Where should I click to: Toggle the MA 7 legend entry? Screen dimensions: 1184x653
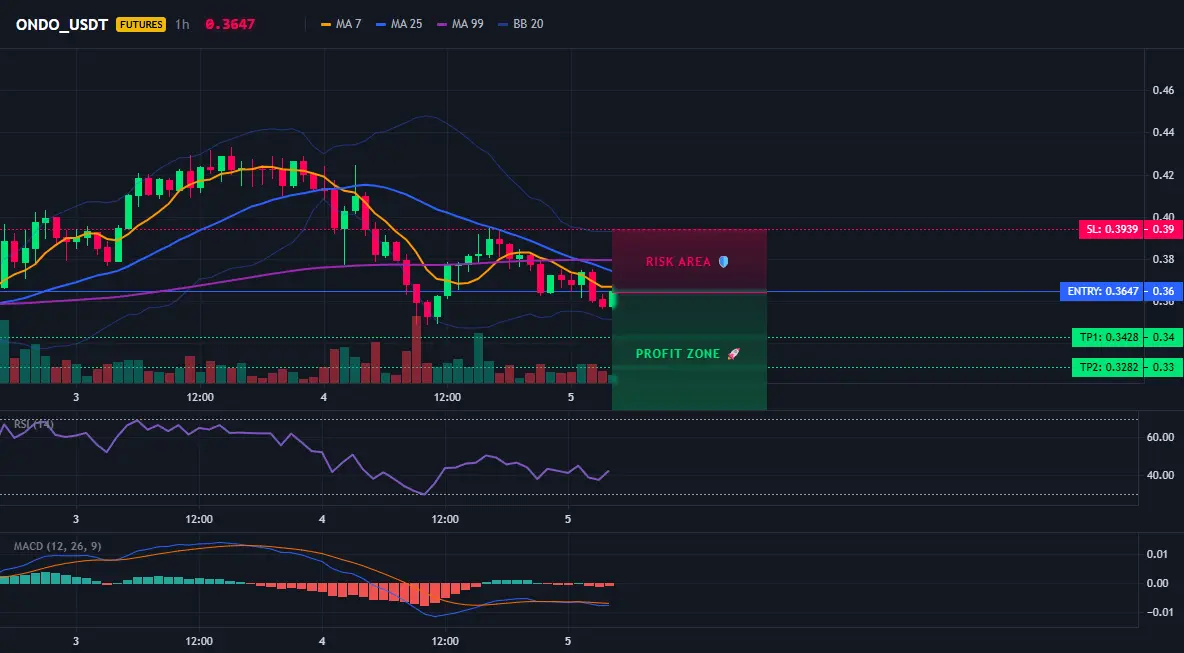tap(341, 24)
